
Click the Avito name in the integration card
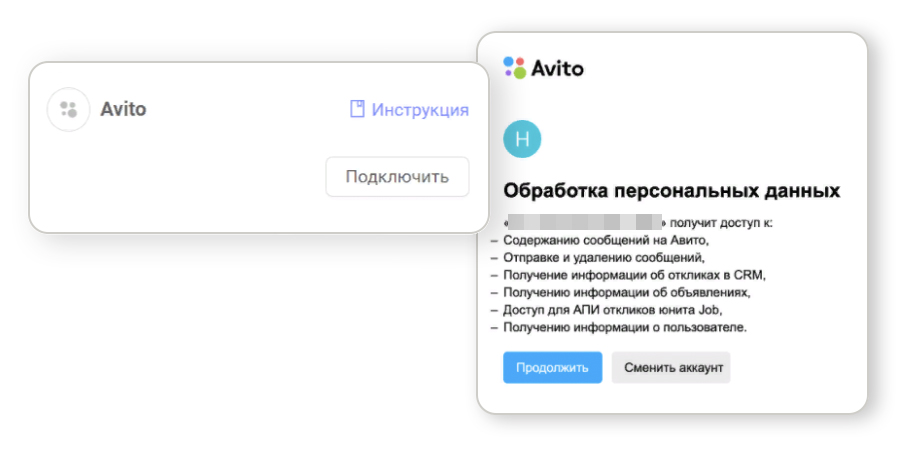pyautogui.click(x=123, y=109)
